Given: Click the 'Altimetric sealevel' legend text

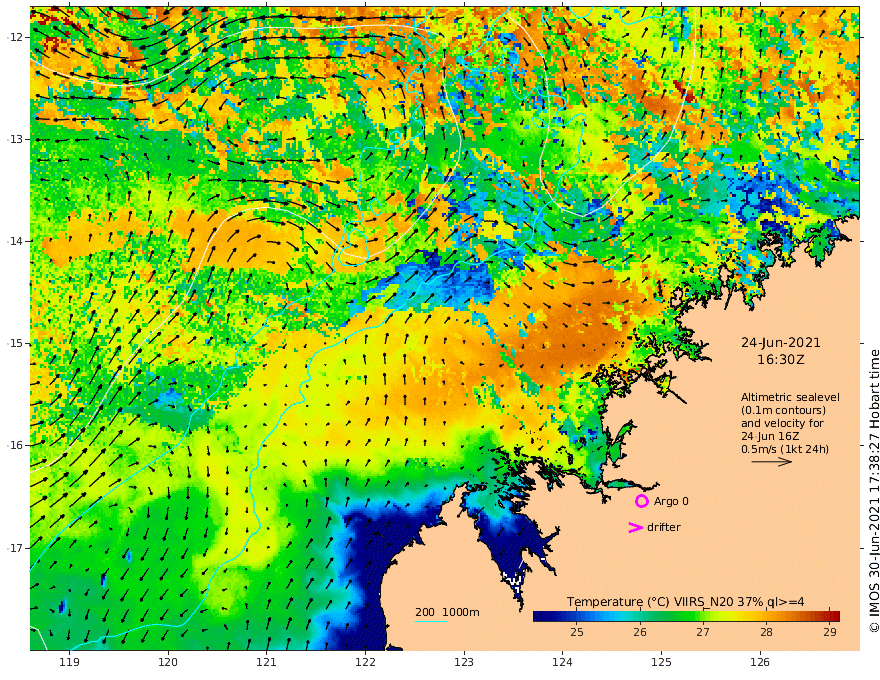Looking at the screenshot, I should pos(790,397).
